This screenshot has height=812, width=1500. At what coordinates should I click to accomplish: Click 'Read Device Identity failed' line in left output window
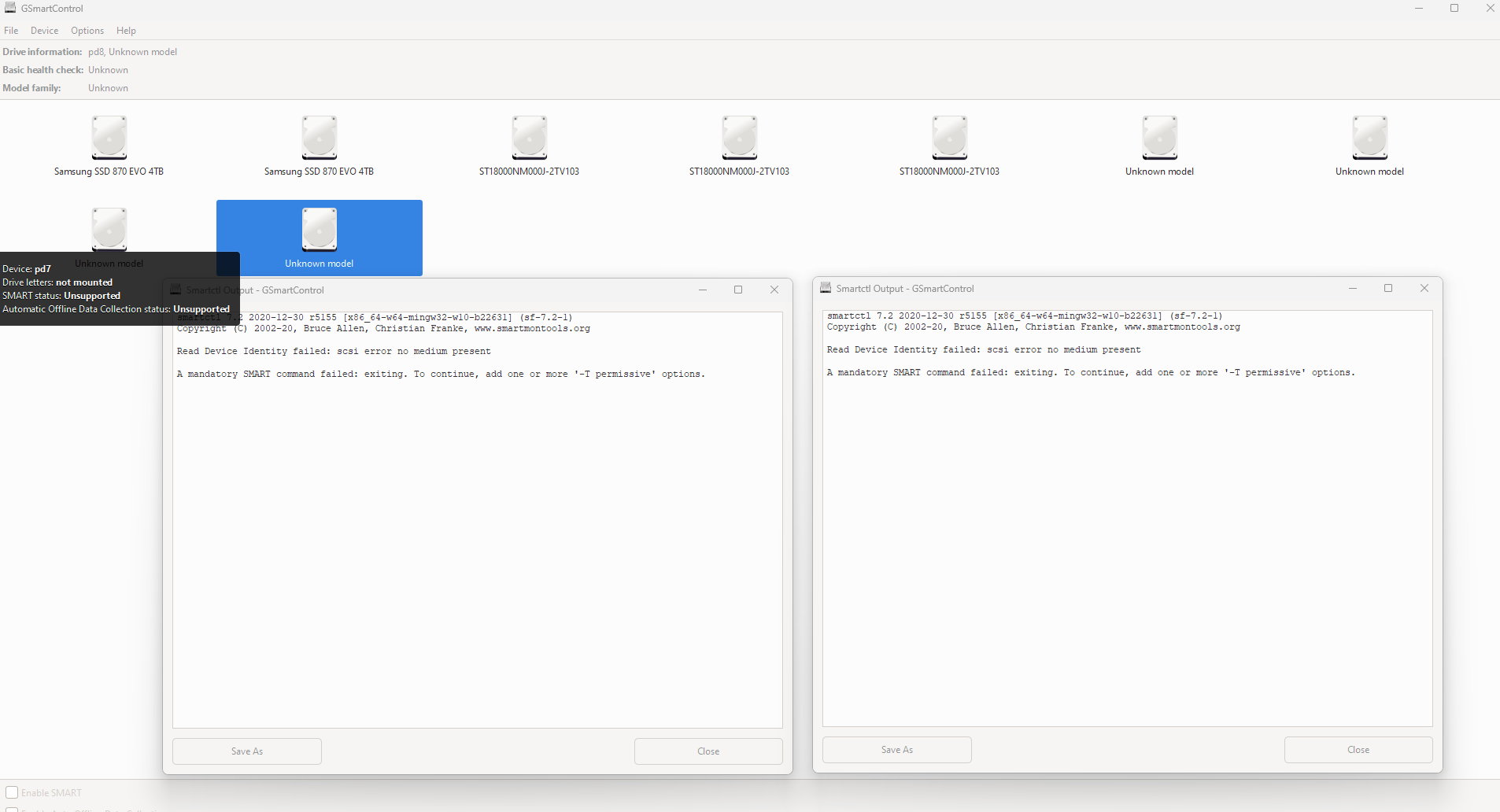coord(334,352)
